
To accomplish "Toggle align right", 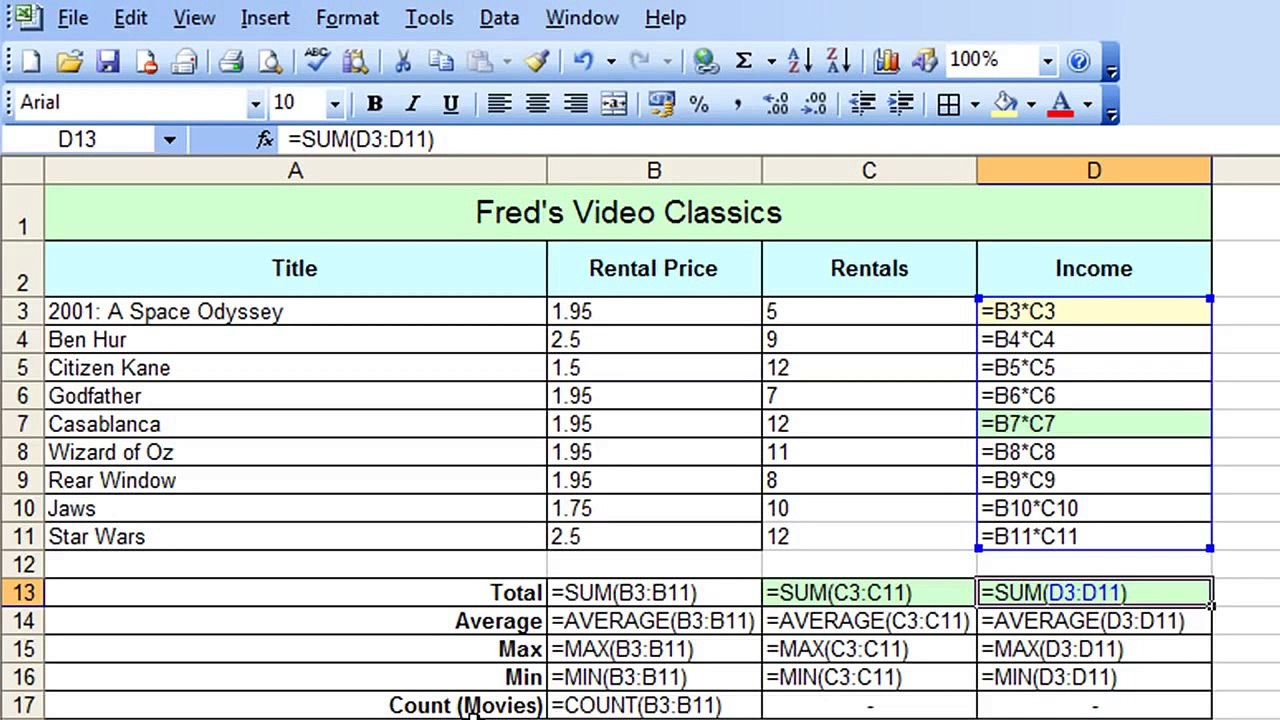I will pos(575,104).
